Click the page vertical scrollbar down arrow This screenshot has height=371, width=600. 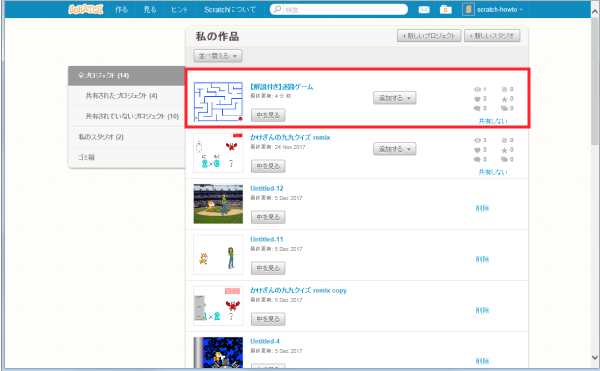pos(595,358)
